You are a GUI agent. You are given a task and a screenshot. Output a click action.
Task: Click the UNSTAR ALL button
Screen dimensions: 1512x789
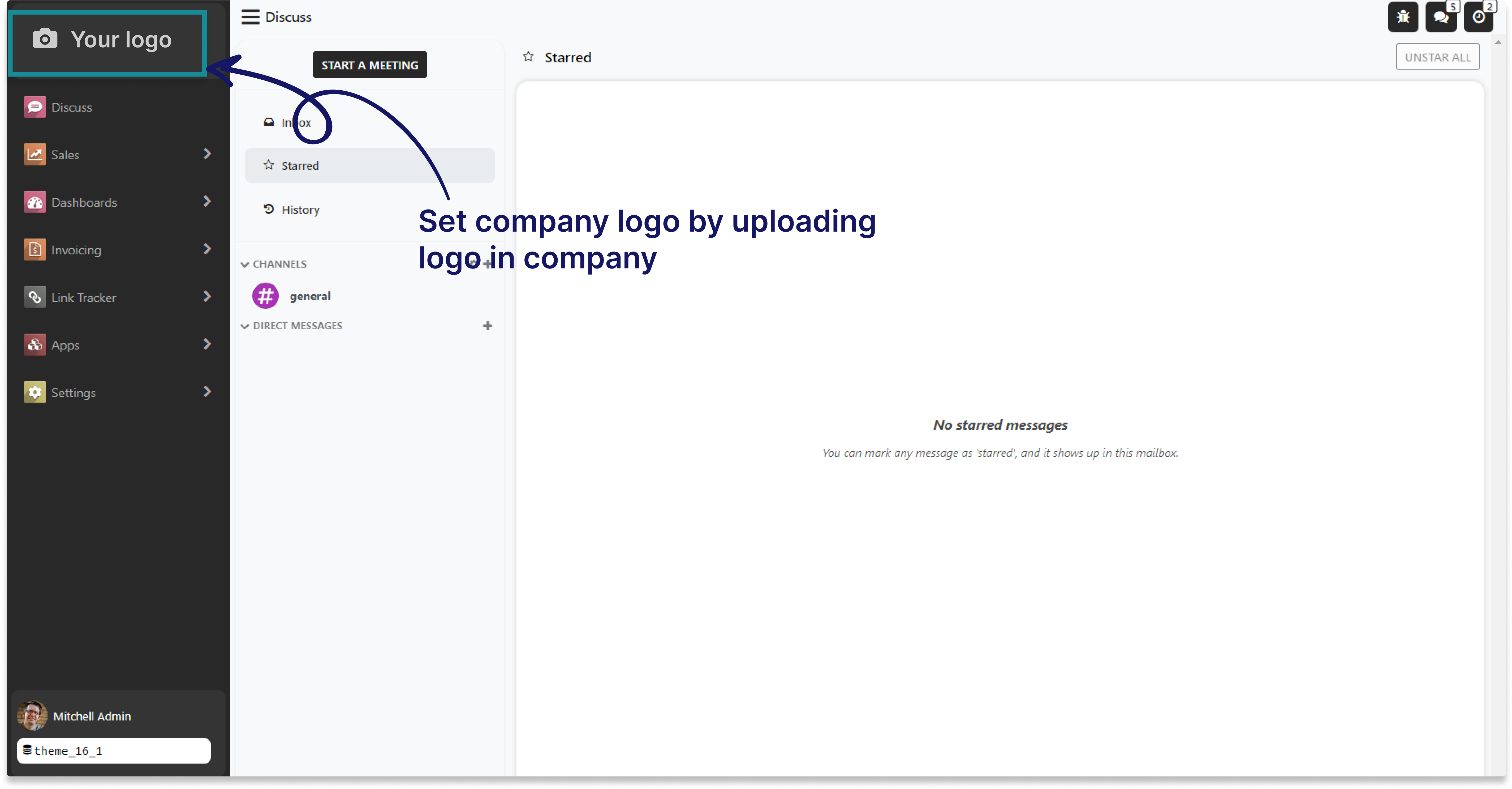(1437, 57)
